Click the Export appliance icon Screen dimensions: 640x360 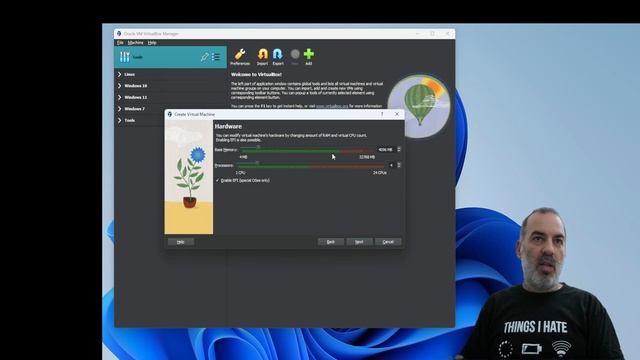point(278,57)
